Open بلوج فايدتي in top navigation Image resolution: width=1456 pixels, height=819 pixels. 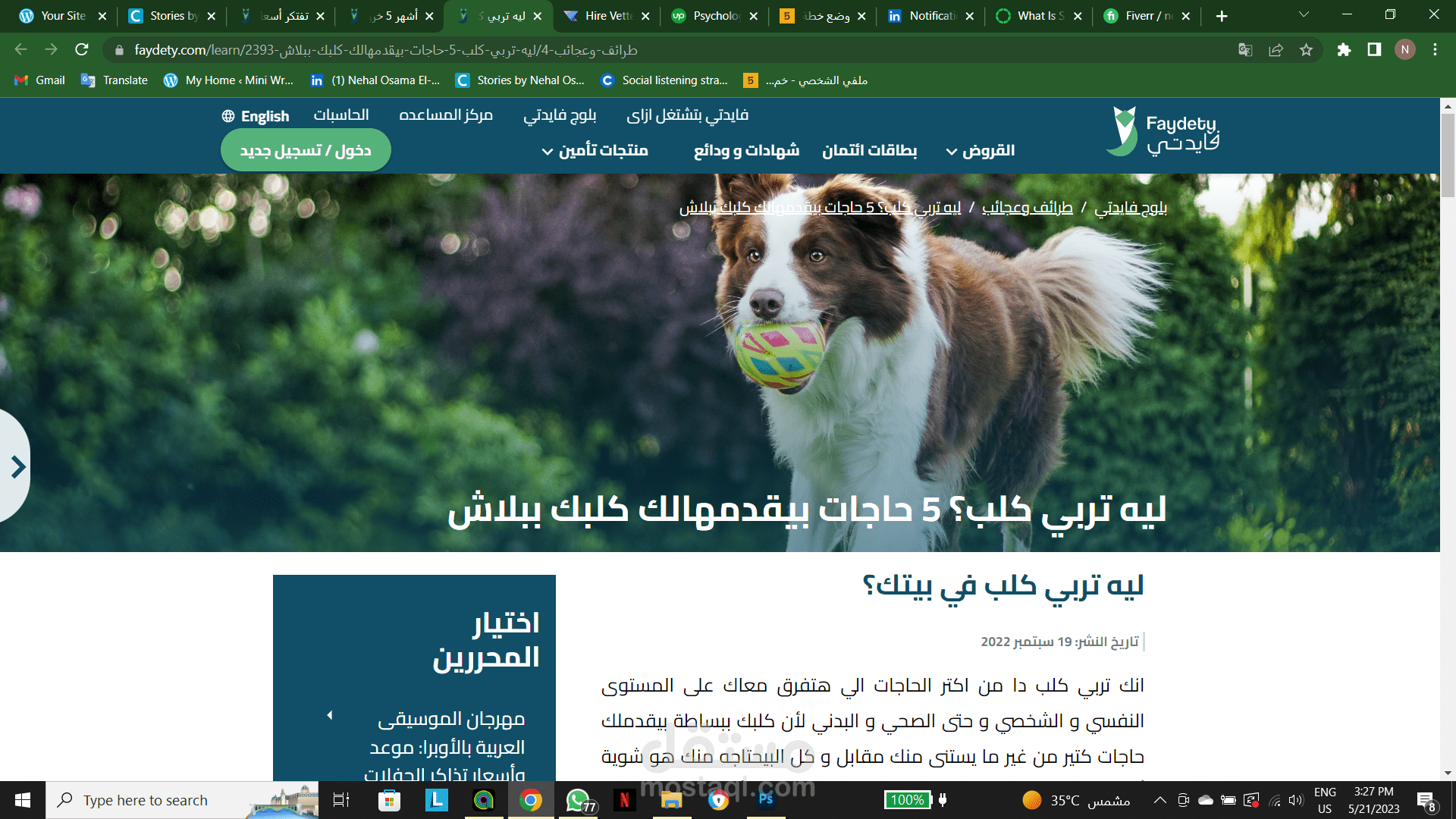pos(560,115)
